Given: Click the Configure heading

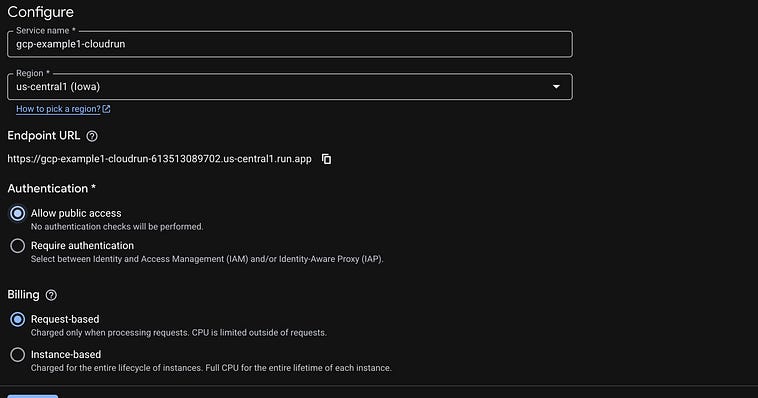Looking at the screenshot, I should click(x=41, y=12).
